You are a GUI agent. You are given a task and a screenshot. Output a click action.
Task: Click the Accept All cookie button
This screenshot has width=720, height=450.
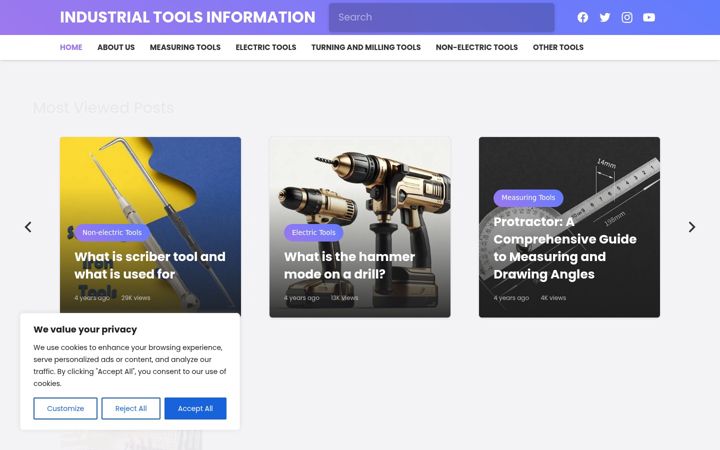[195, 408]
